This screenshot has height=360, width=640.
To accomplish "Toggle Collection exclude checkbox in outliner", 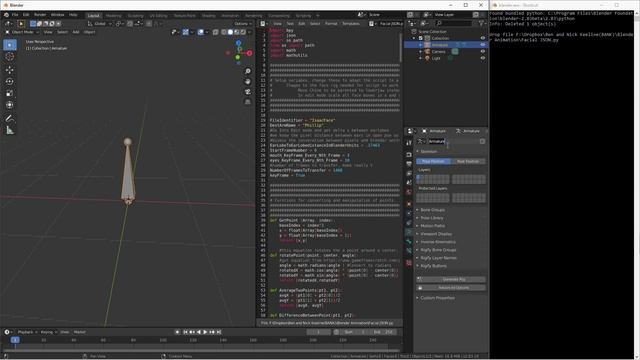I will tap(421, 38).
